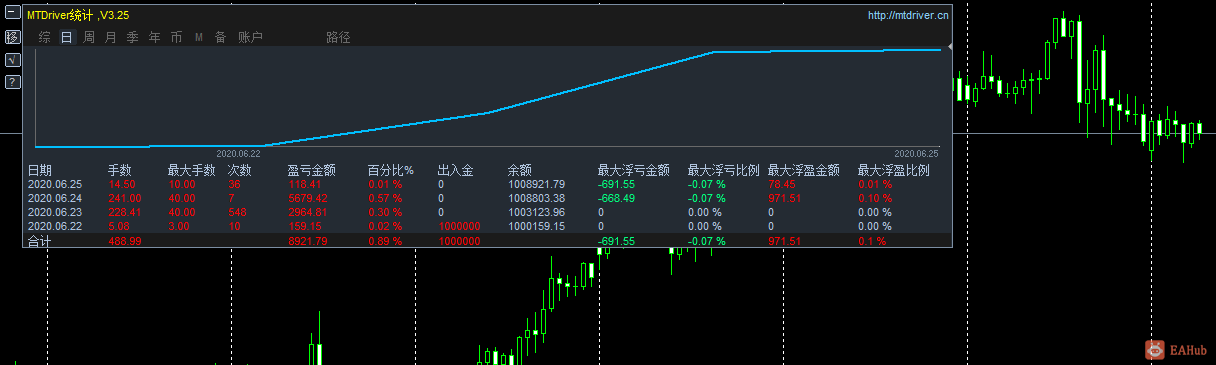Click total lots value 488.99
The height and width of the screenshot is (365, 1216).
pyautogui.click(x=125, y=241)
